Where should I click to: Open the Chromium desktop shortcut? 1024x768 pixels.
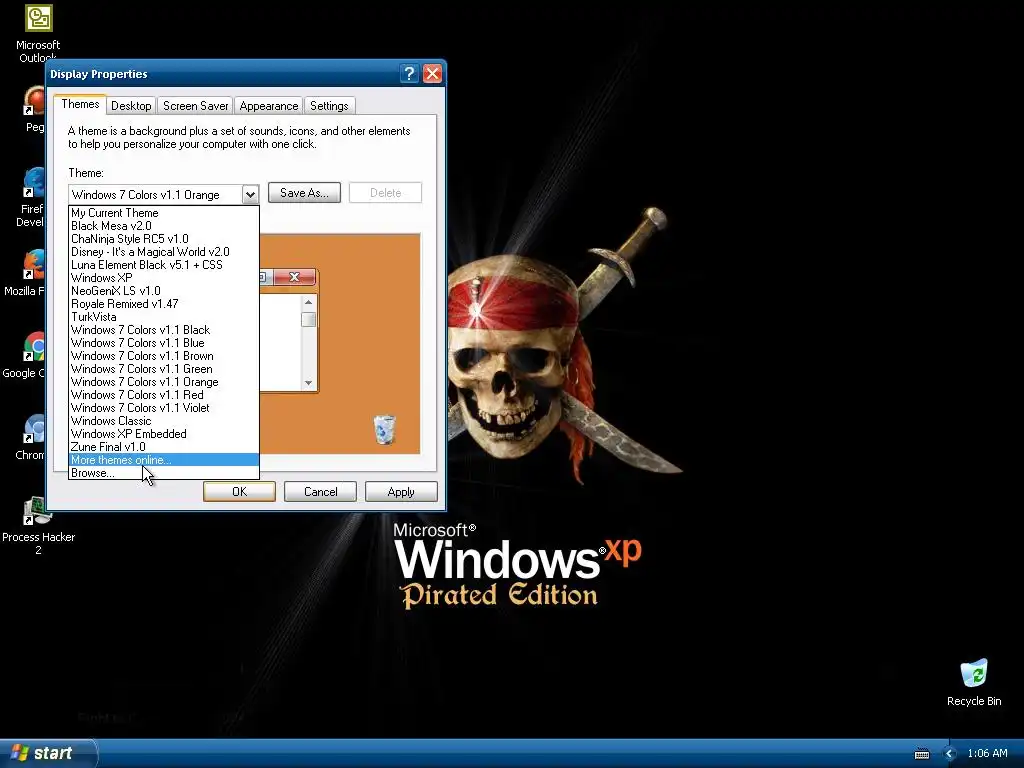point(31,437)
